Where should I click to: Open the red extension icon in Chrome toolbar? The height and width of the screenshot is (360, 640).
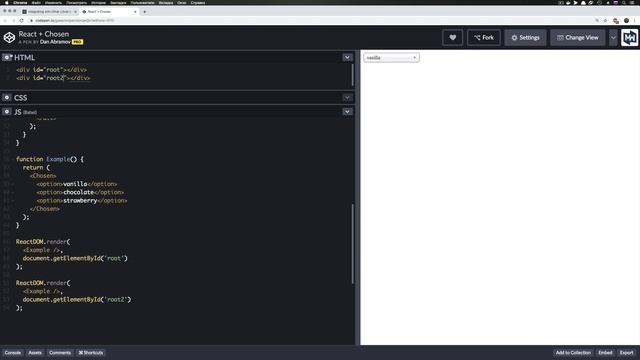[x=616, y=20]
